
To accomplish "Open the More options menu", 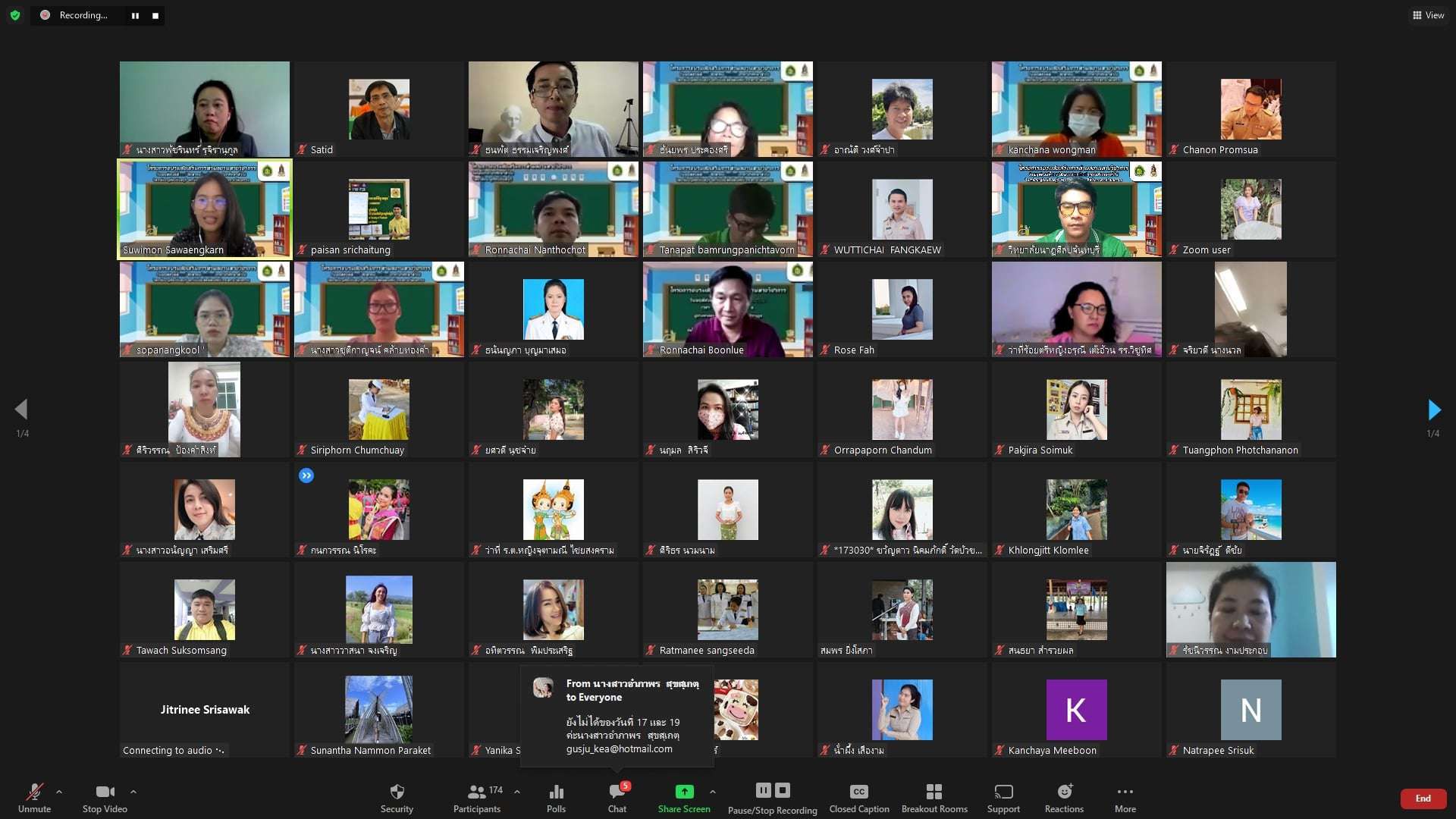I will pyautogui.click(x=1125, y=798).
